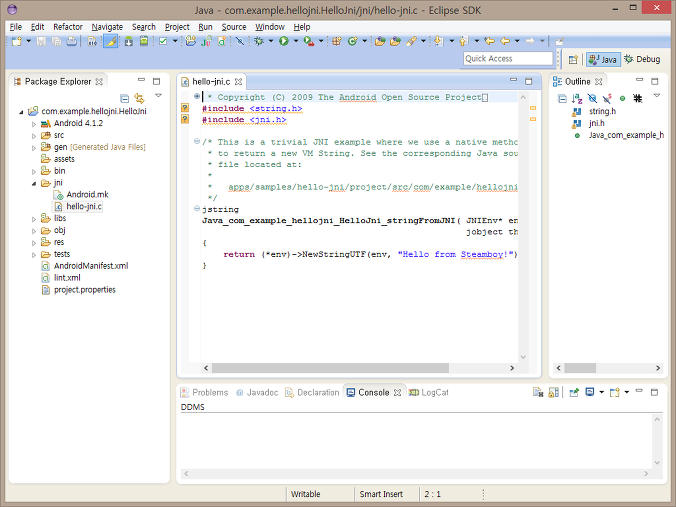Click the editor horizontal scrollbar thumb

[x=330, y=368]
